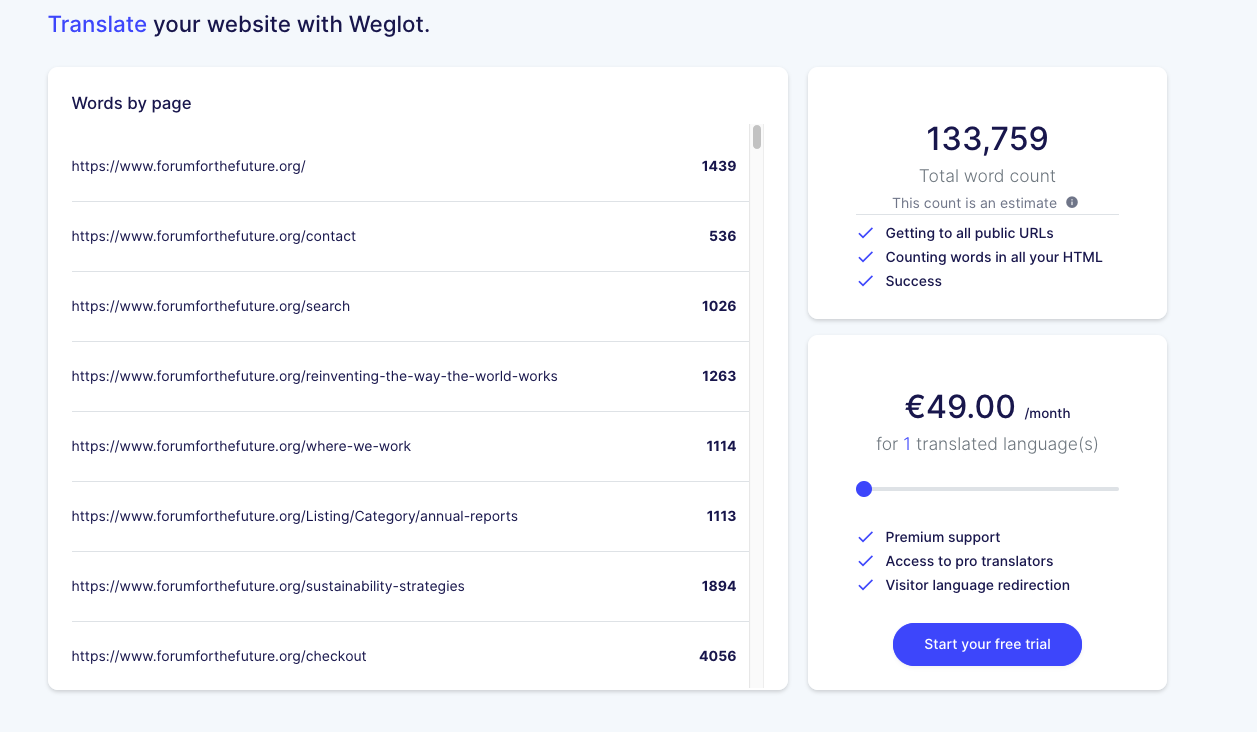Select the /contact page URL
Image resolution: width=1257 pixels, height=732 pixels.
pos(213,236)
